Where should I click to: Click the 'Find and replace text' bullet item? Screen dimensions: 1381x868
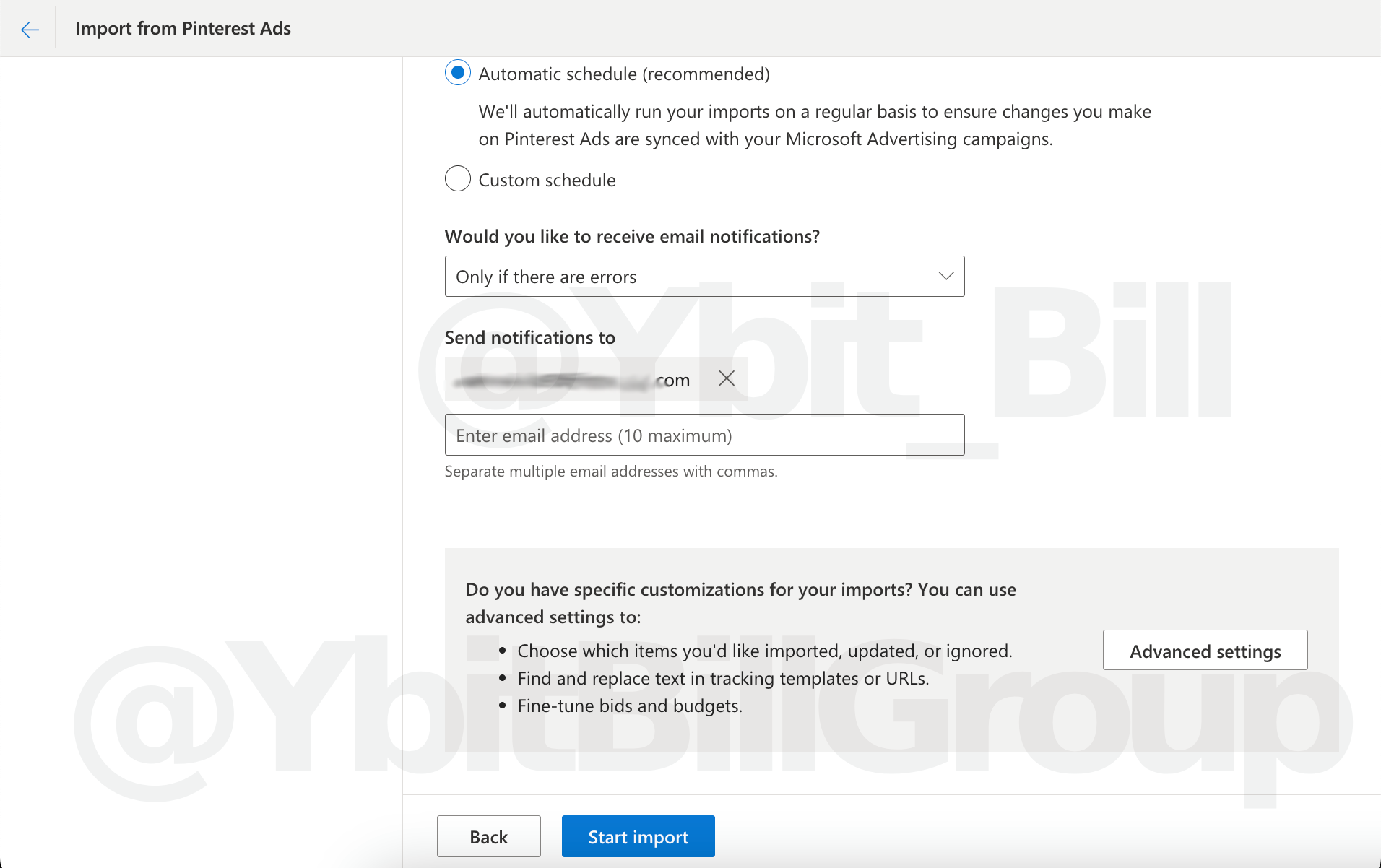723,679
